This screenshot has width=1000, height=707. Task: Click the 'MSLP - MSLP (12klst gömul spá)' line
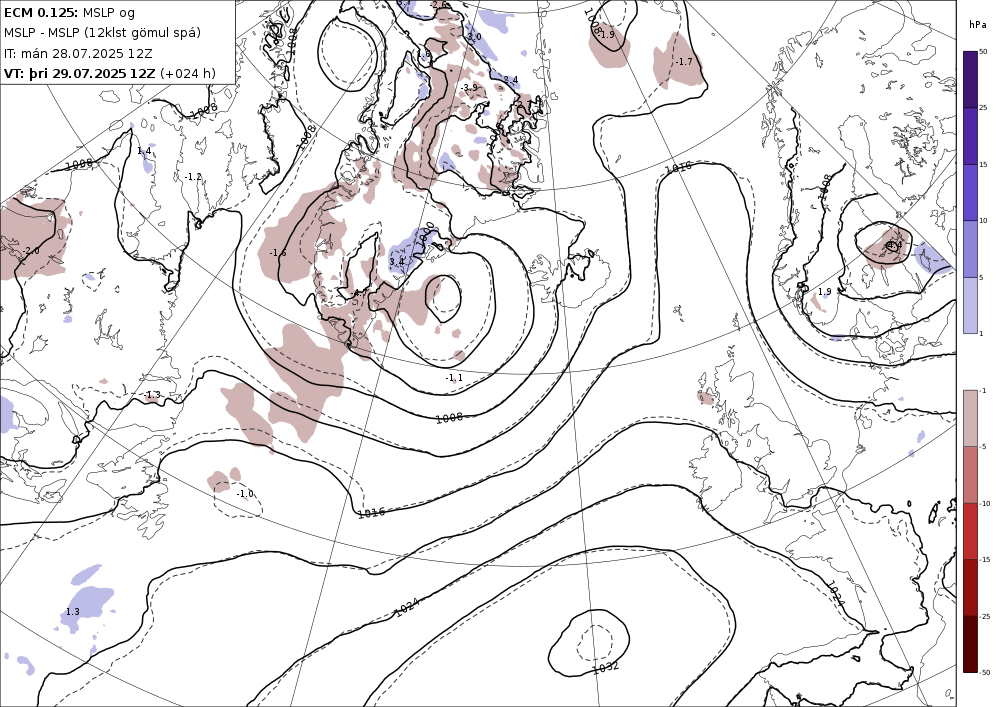pyautogui.click(x=102, y=33)
